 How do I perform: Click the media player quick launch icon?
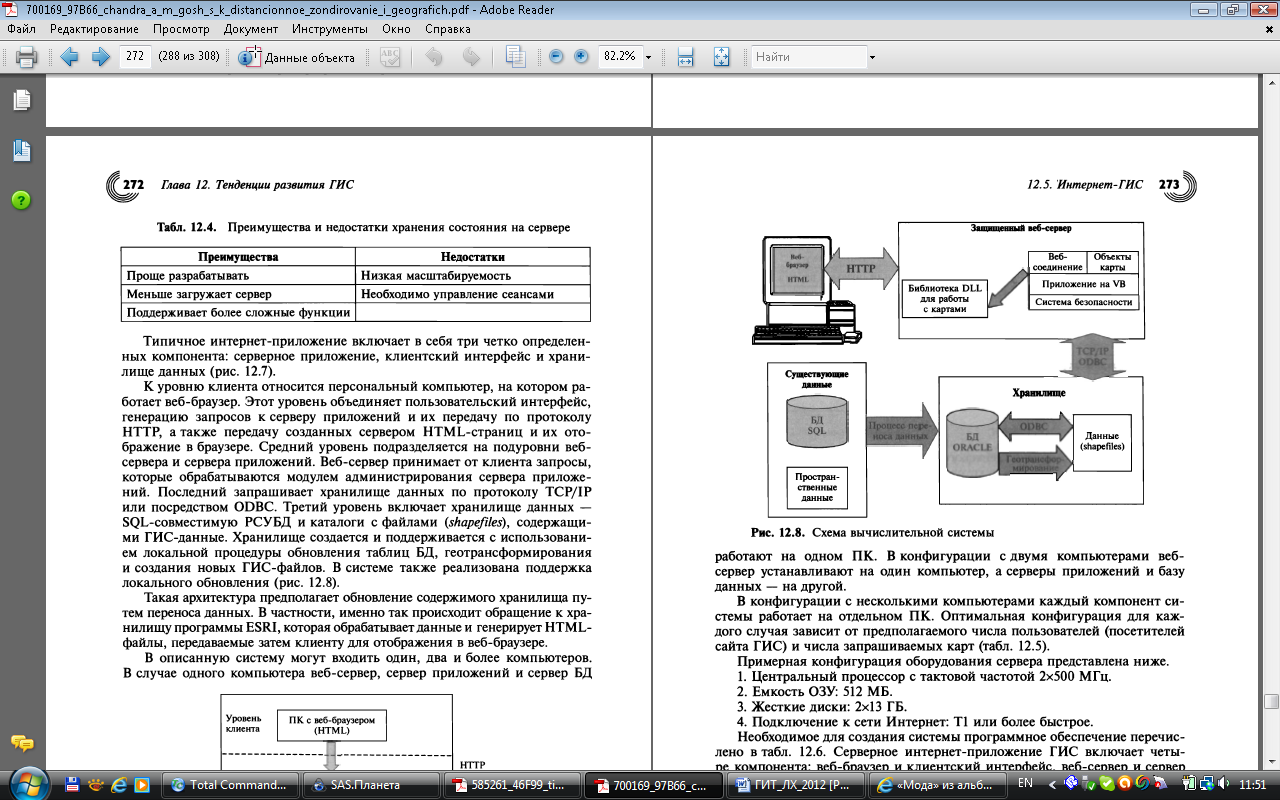143,785
